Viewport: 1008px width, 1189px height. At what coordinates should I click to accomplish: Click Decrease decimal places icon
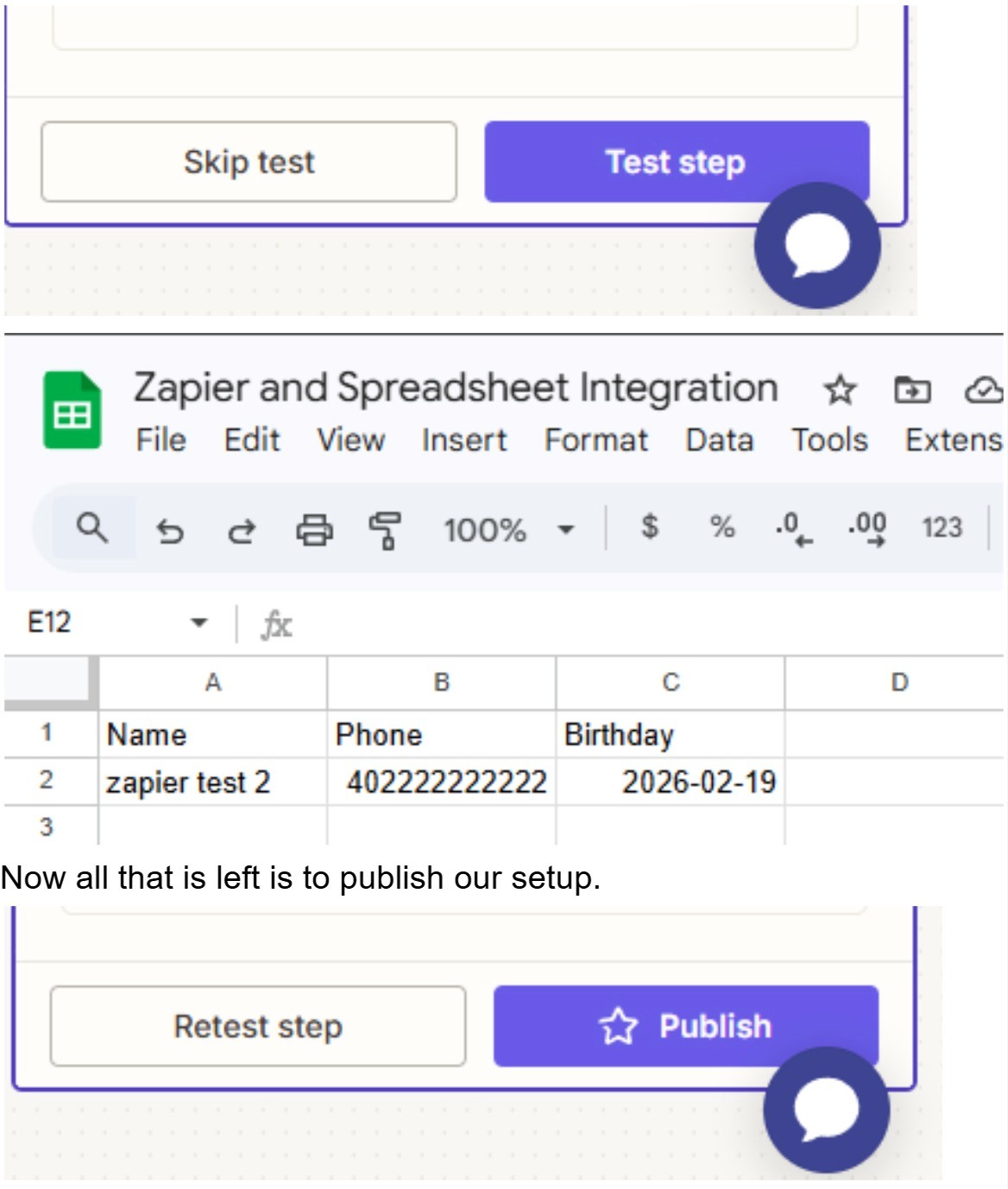point(793,528)
